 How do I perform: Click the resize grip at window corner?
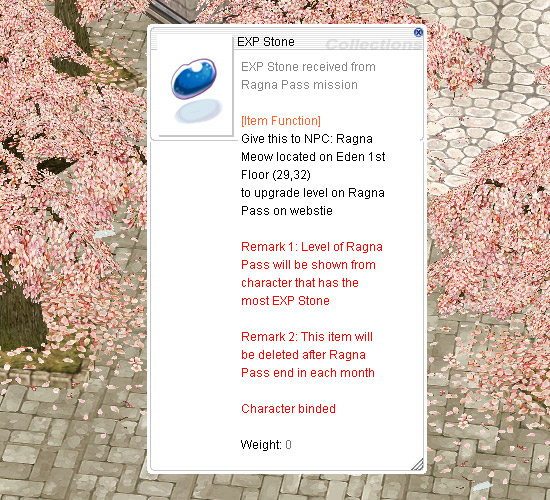pyautogui.click(x=417, y=464)
